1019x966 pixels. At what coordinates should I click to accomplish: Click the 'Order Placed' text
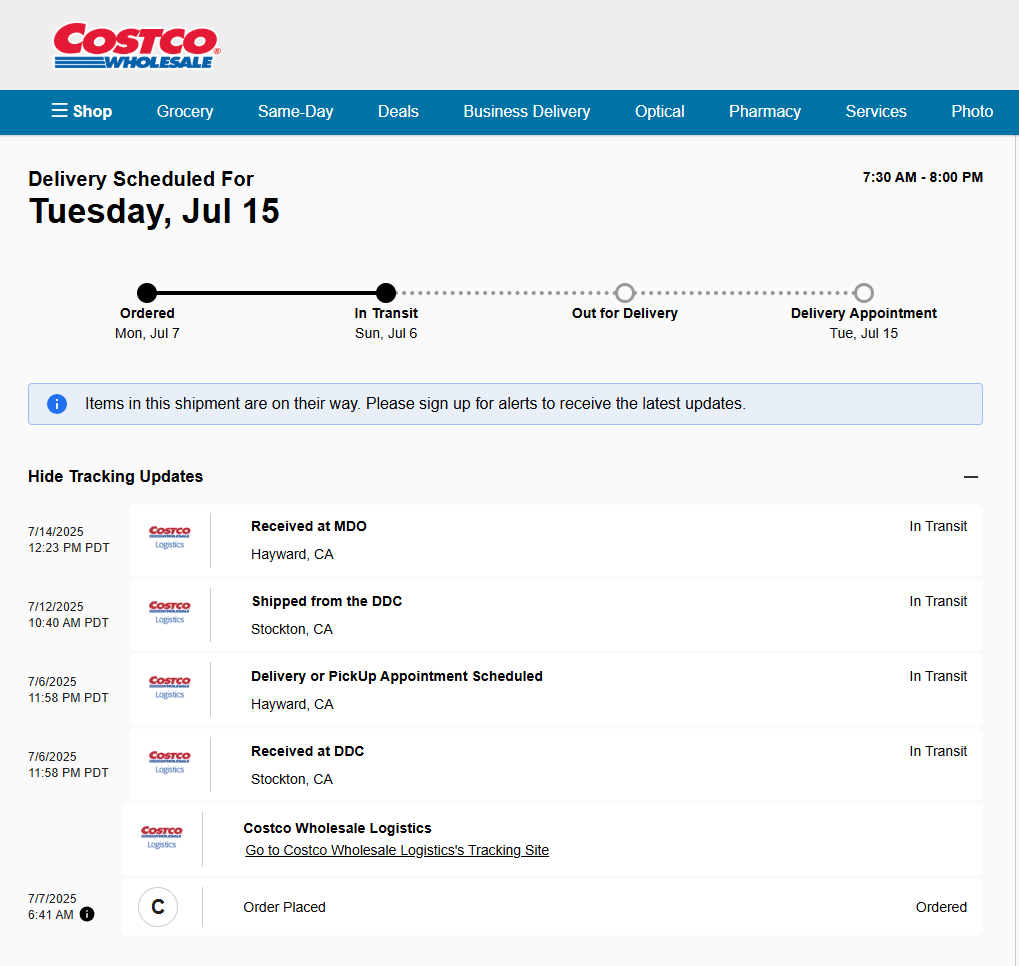point(285,907)
